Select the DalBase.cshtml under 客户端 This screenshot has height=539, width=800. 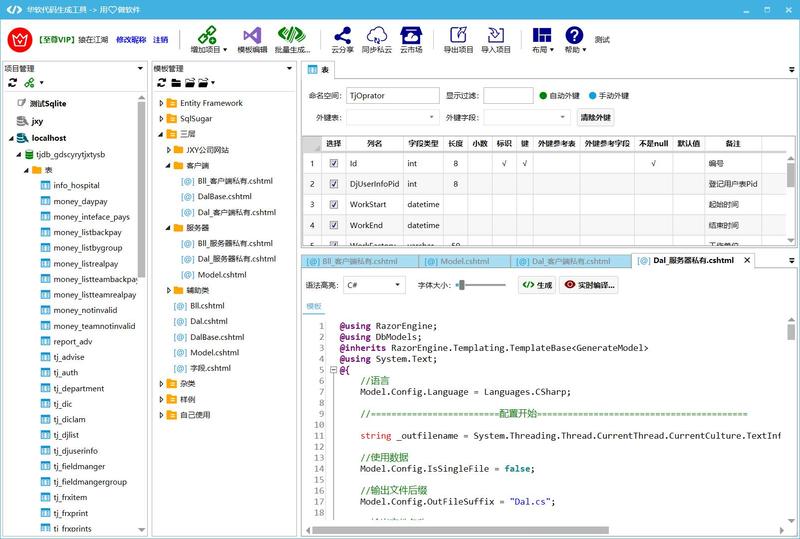(224, 197)
